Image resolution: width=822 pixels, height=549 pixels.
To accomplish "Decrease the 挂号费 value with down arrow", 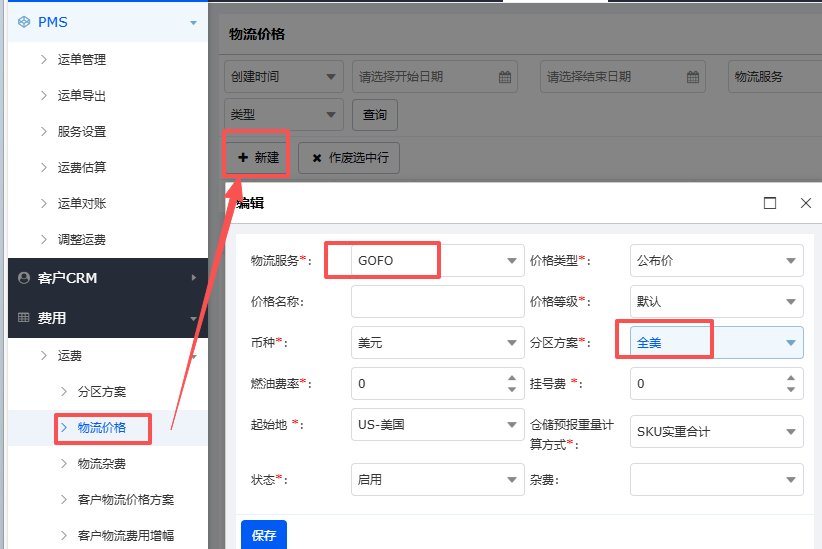I will tap(792, 389).
